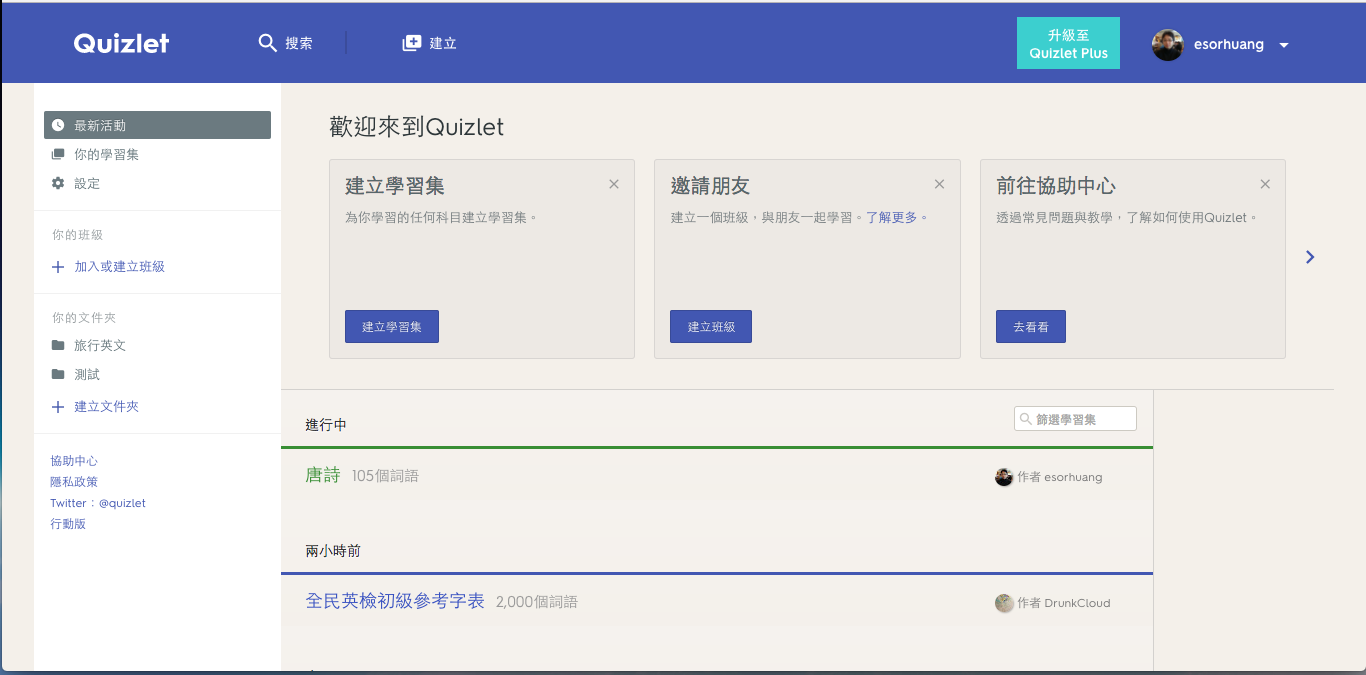Screen dimensions: 1366x675
Task: Click the stacked cards icon beside 你的學習集
Action: (58, 154)
